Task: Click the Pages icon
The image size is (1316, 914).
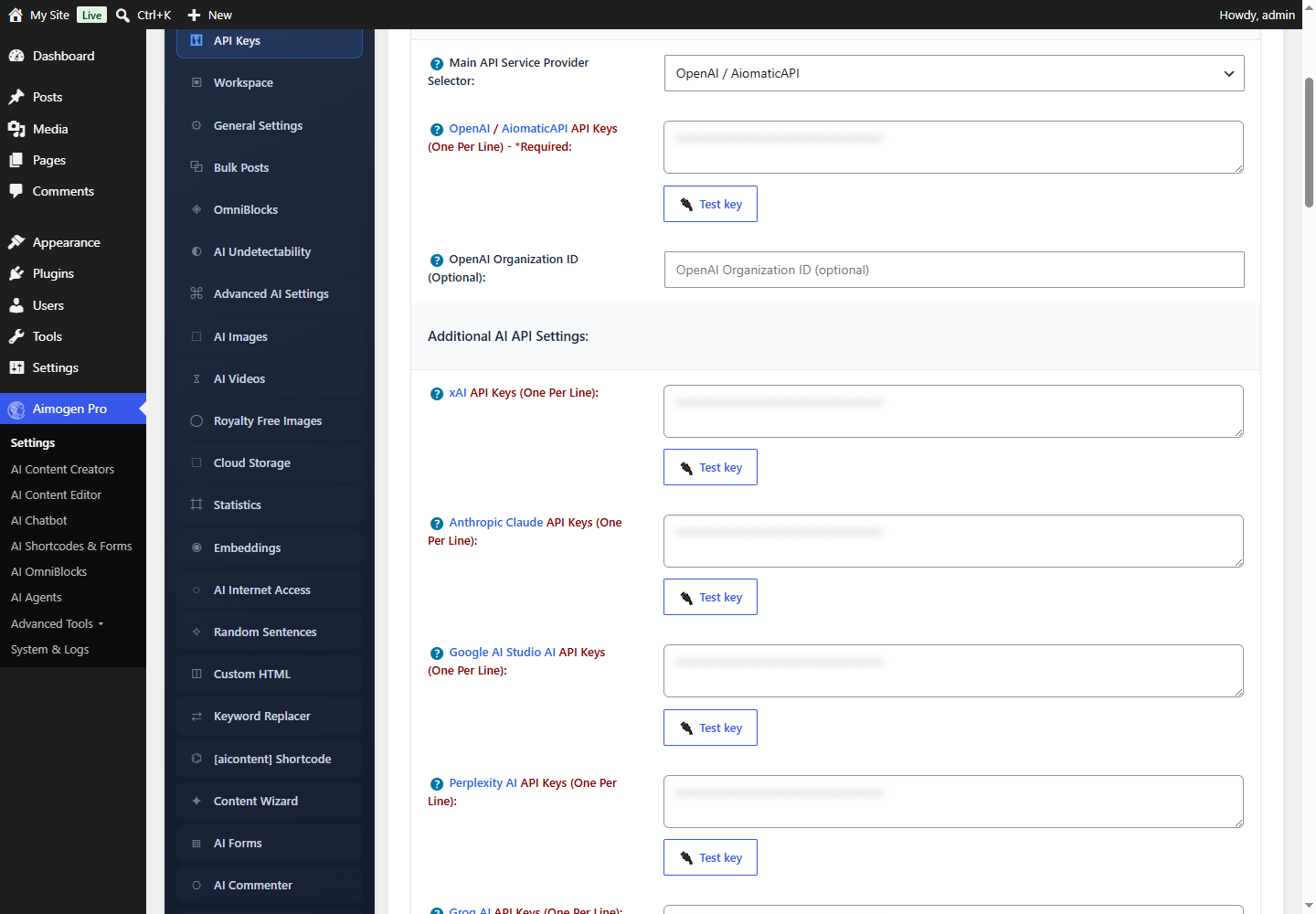Action: (16, 160)
